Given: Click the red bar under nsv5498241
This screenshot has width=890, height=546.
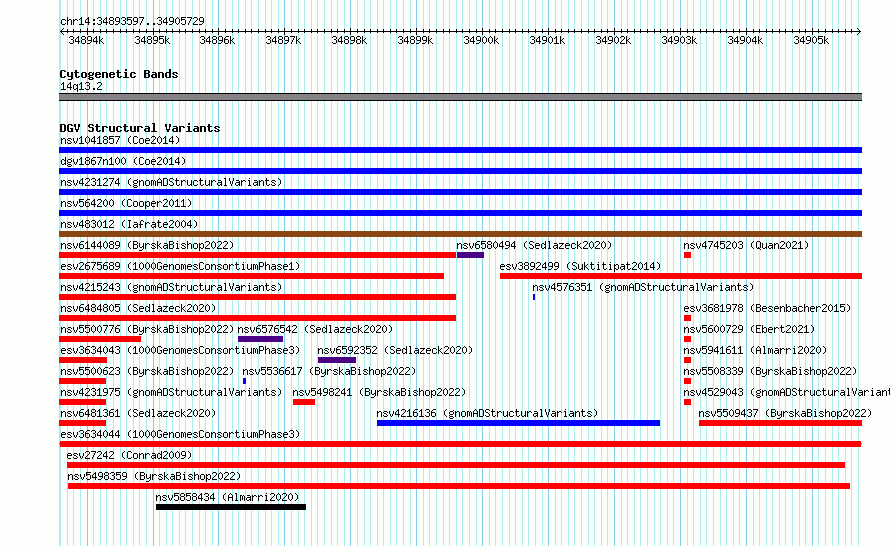Looking at the screenshot, I should point(304,402).
